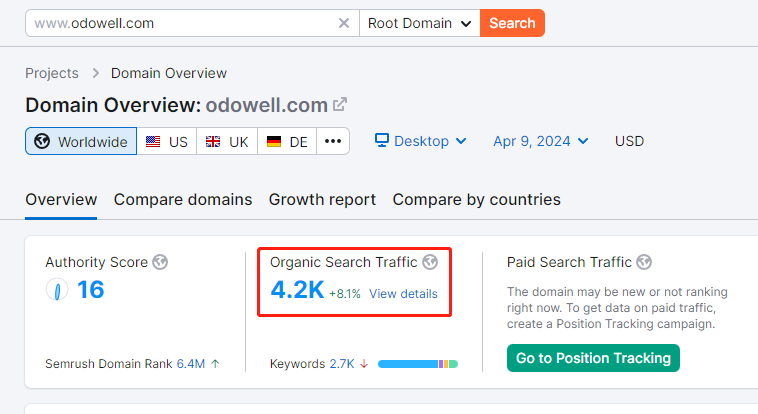Click Domain Overview breadcrumb text
Image resolution: width=758 pixels, height=414 pixels.
click(x=169, y=73)
